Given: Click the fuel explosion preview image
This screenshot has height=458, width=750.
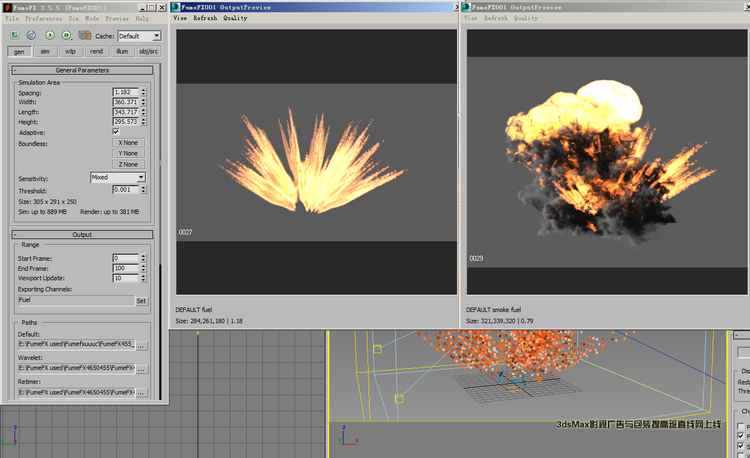Looking at the screenshot, I should click(x=317, y=162).
